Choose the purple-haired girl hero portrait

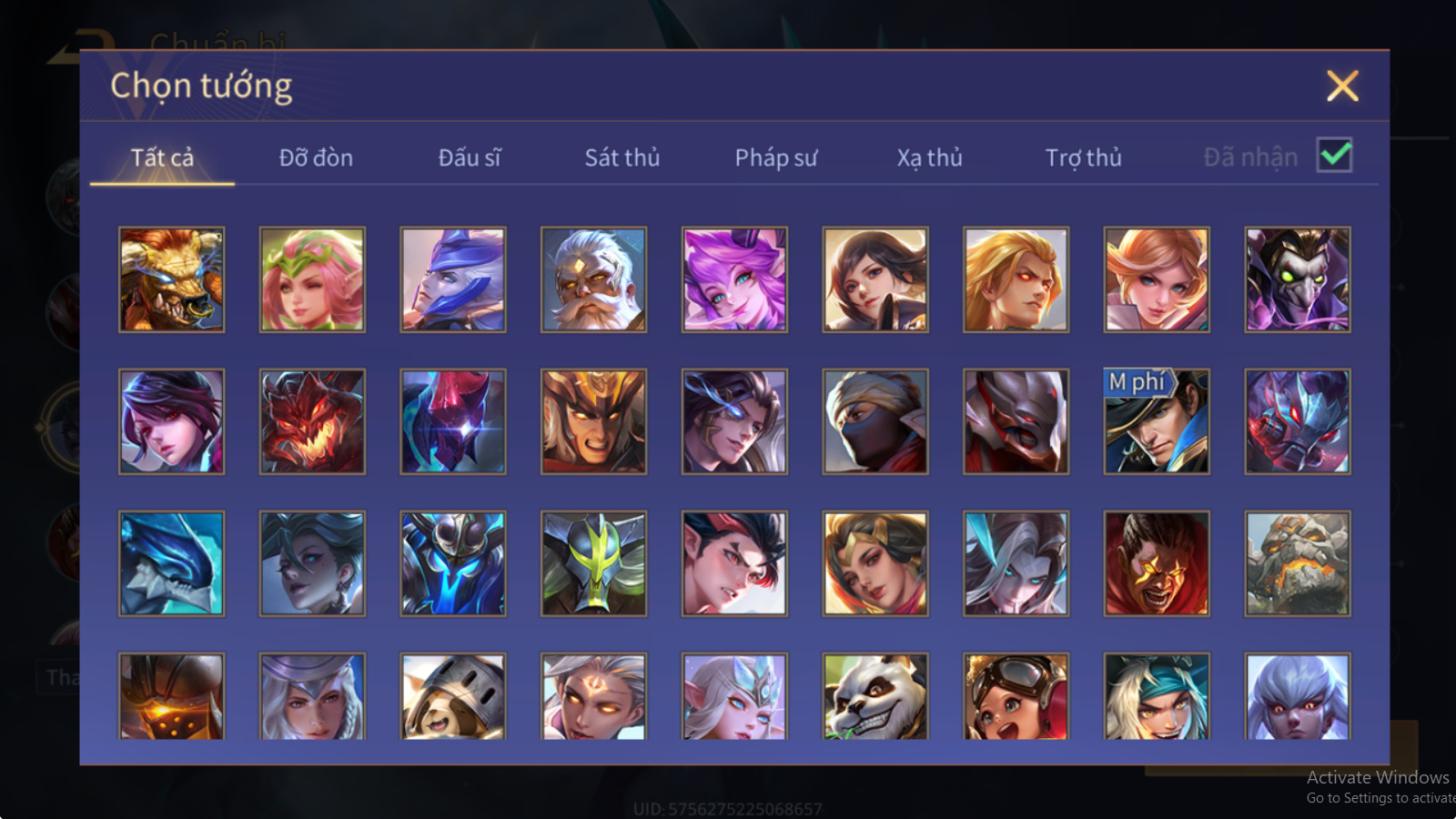(734, 279)
